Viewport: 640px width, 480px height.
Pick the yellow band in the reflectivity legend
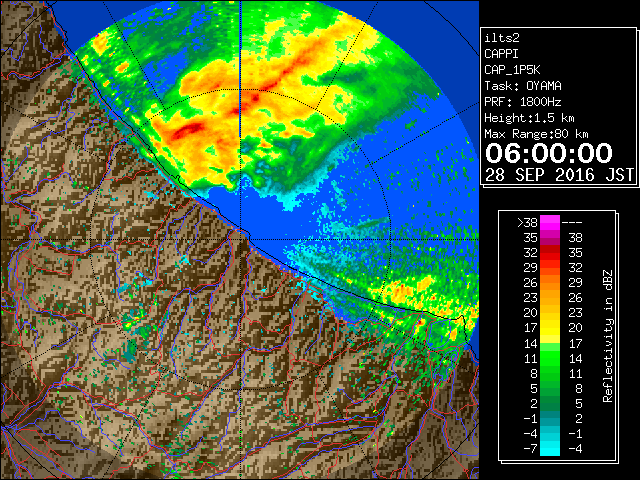point(550,328)
